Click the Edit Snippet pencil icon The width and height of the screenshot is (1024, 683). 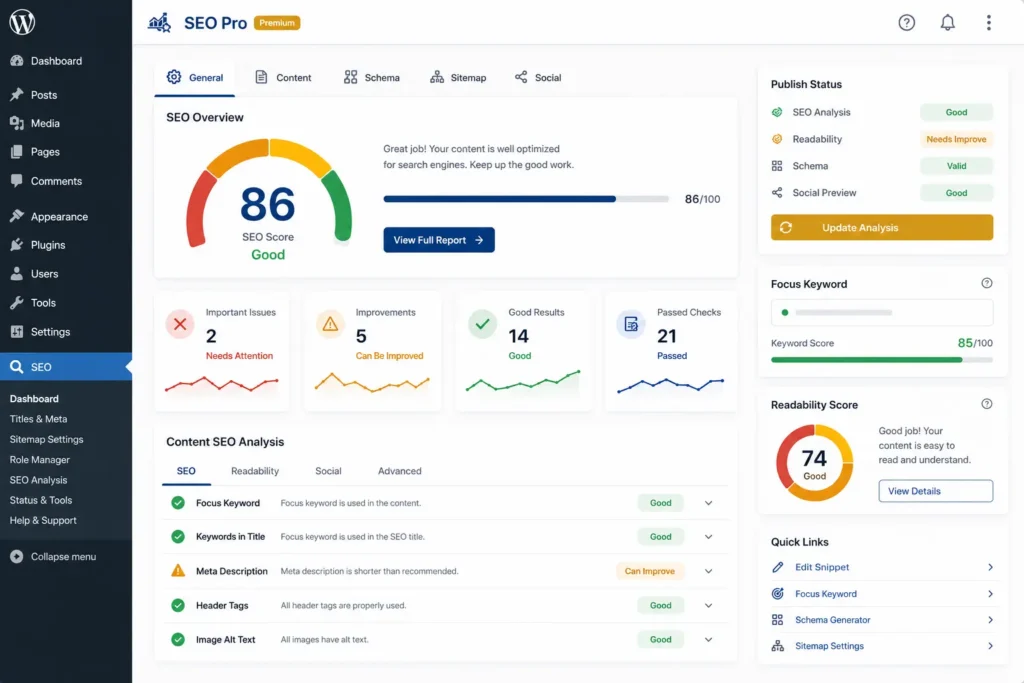coord(777,567)
